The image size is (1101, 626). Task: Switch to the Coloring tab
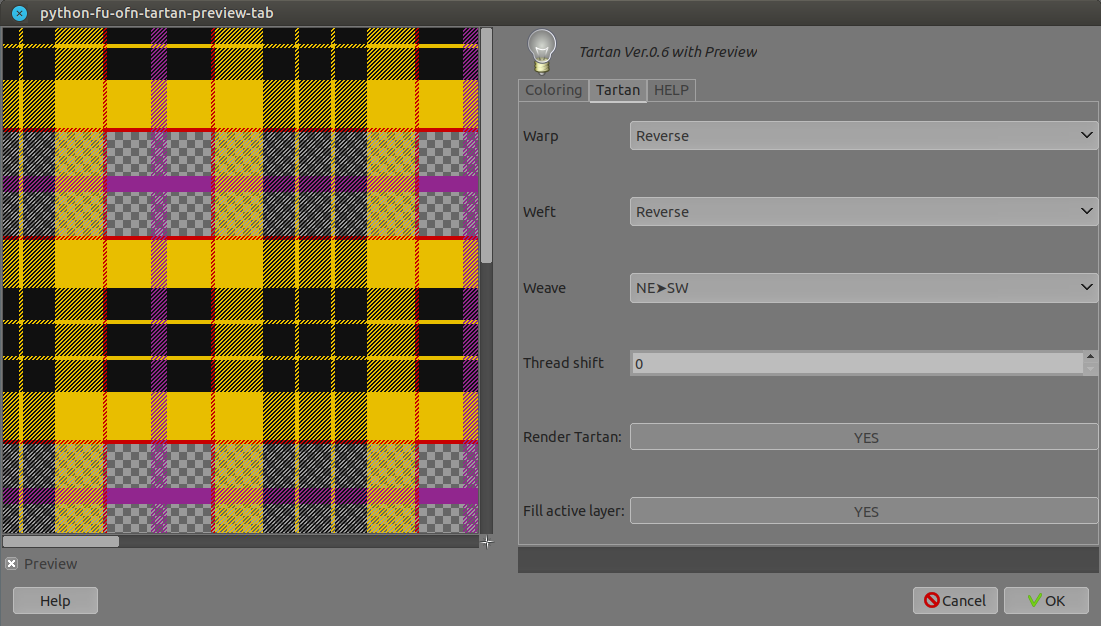tap(553, 90)
